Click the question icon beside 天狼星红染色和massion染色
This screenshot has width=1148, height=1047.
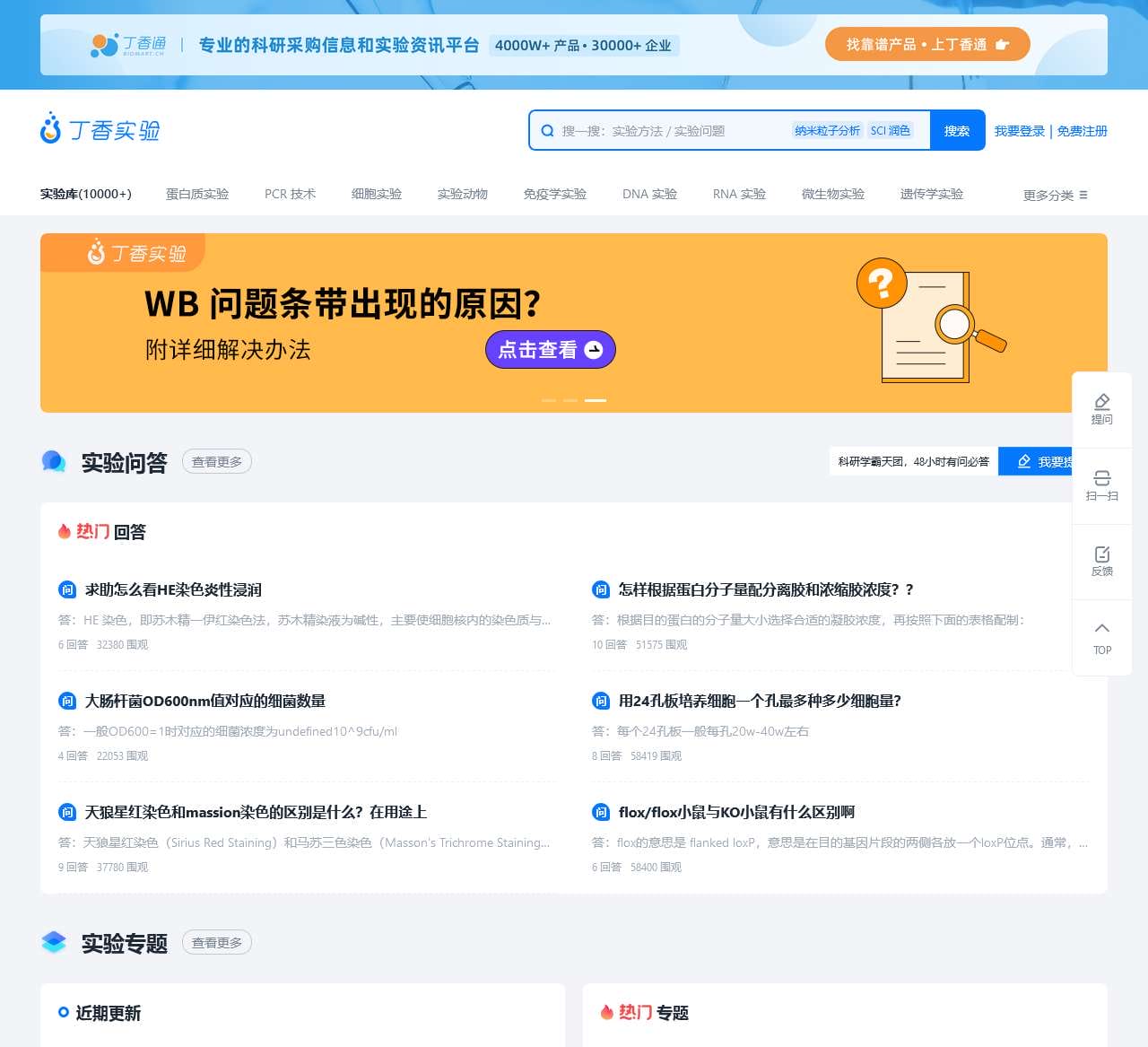(x=67, y=812)
